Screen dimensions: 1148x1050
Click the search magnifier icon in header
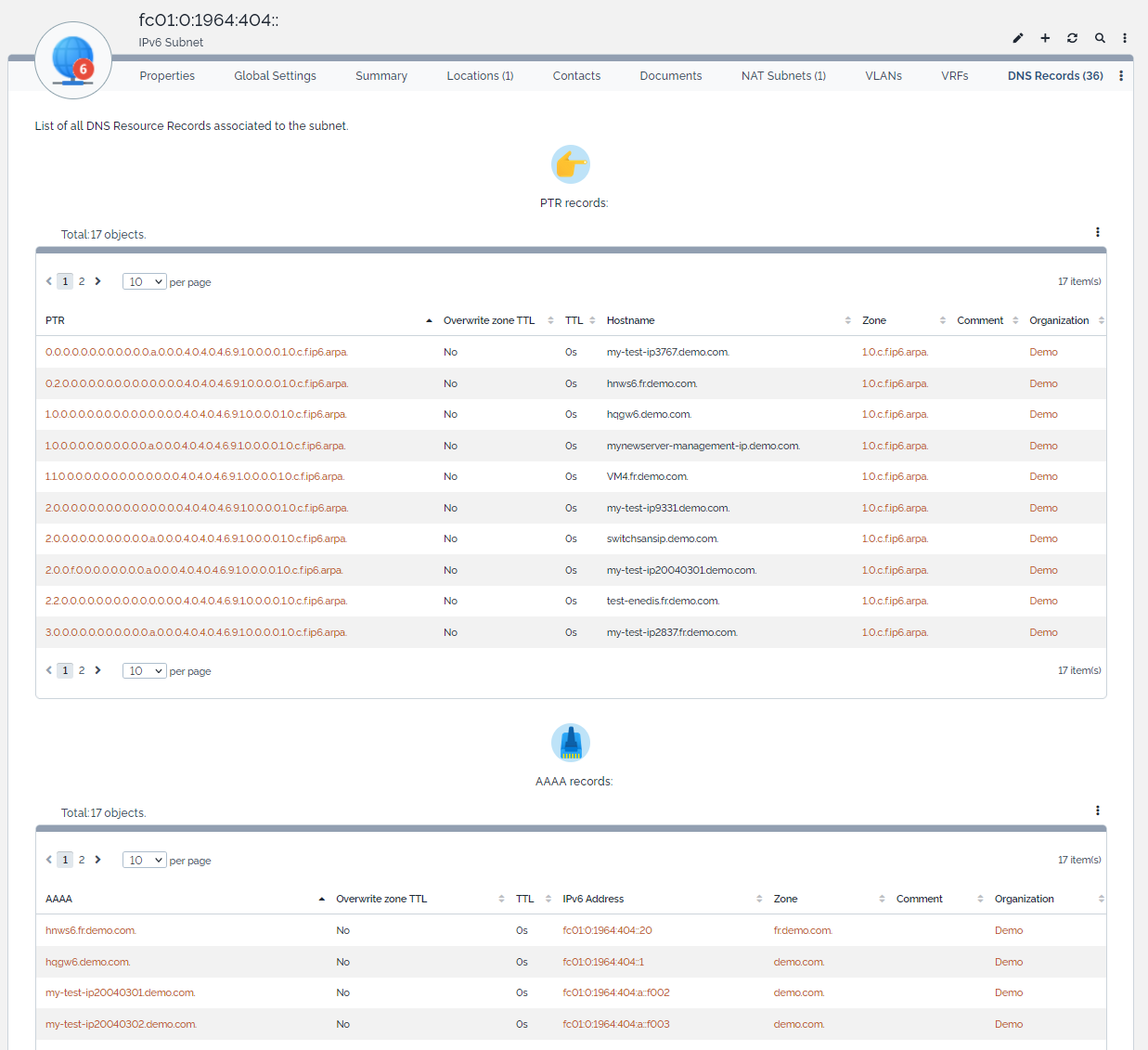1100,38
